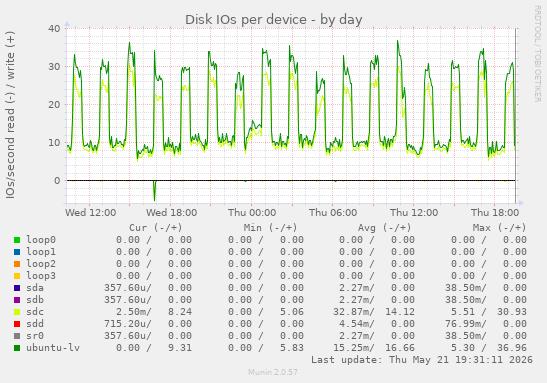Click ubuntu-lv min write value 5.83
This screenshot has width=547, height=383.
[292, 348]
